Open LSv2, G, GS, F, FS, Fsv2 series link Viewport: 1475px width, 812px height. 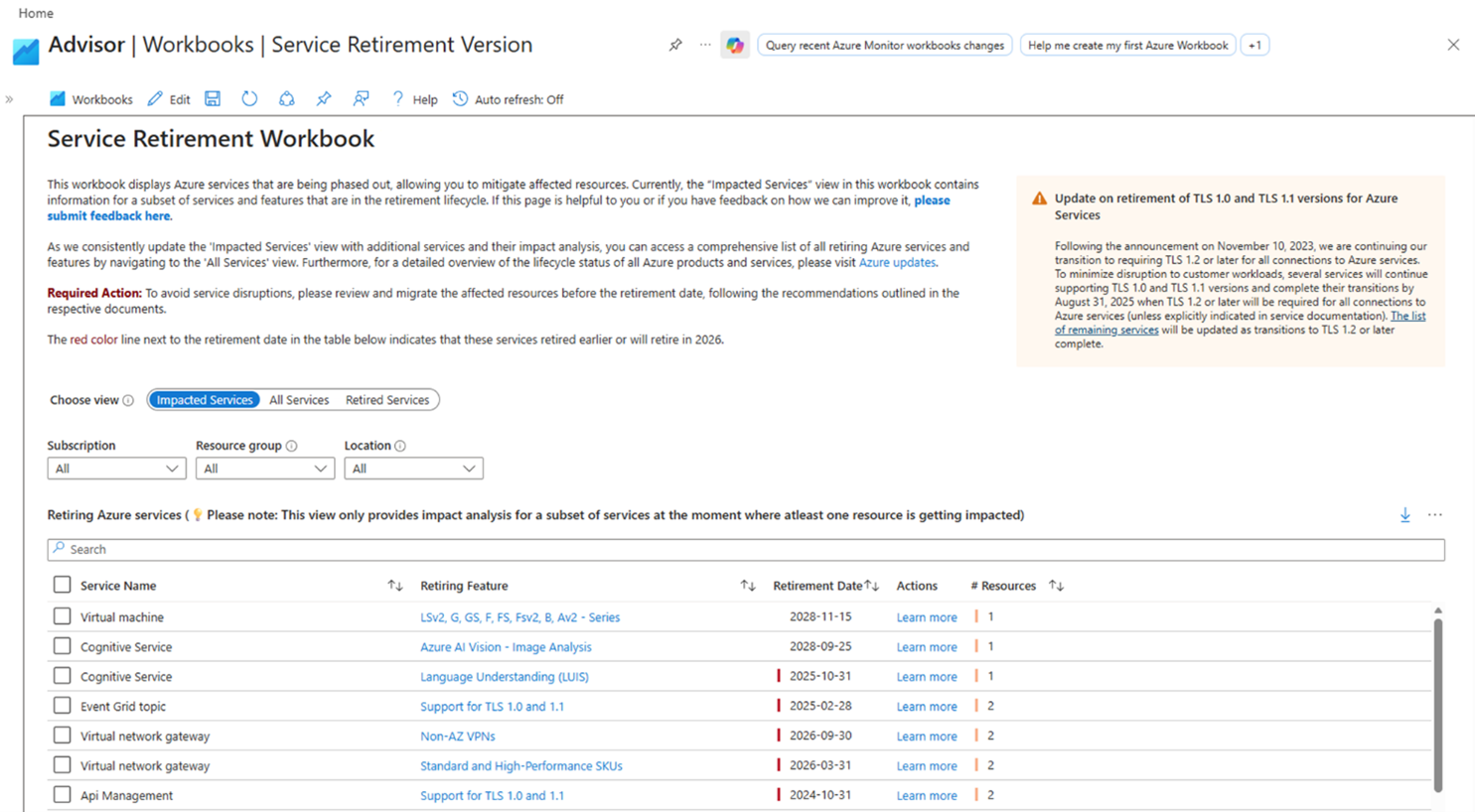click(x=519, y=617)
